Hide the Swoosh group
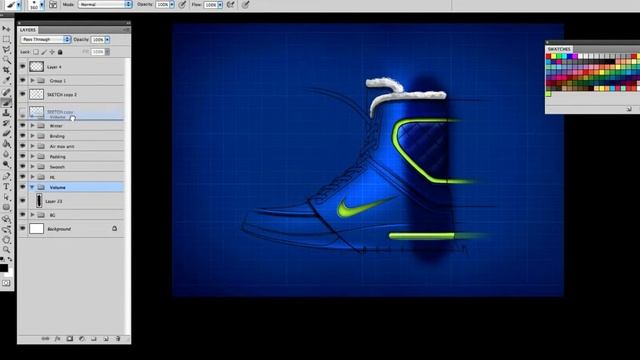The image size is (640, 360). 22,166
